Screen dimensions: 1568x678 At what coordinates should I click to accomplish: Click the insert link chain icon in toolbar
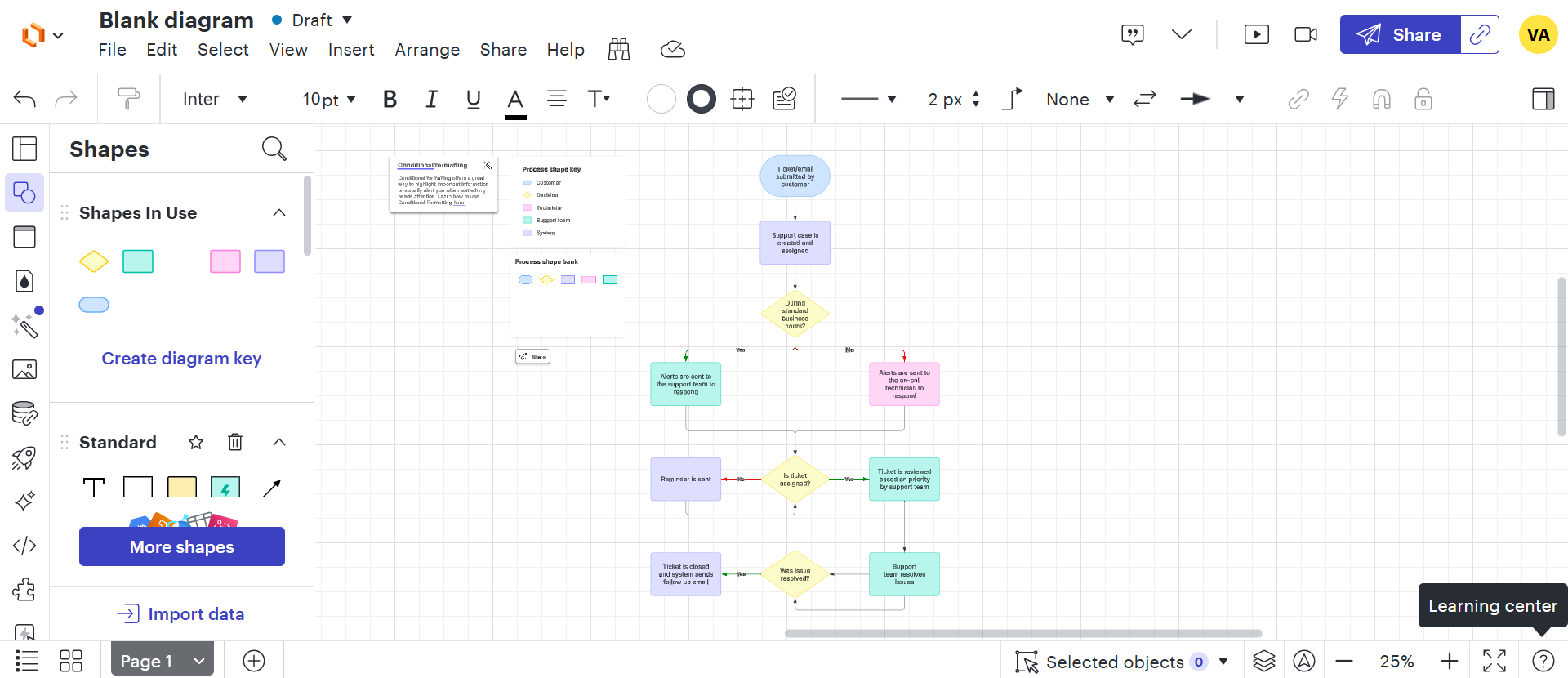point(1298,100)
